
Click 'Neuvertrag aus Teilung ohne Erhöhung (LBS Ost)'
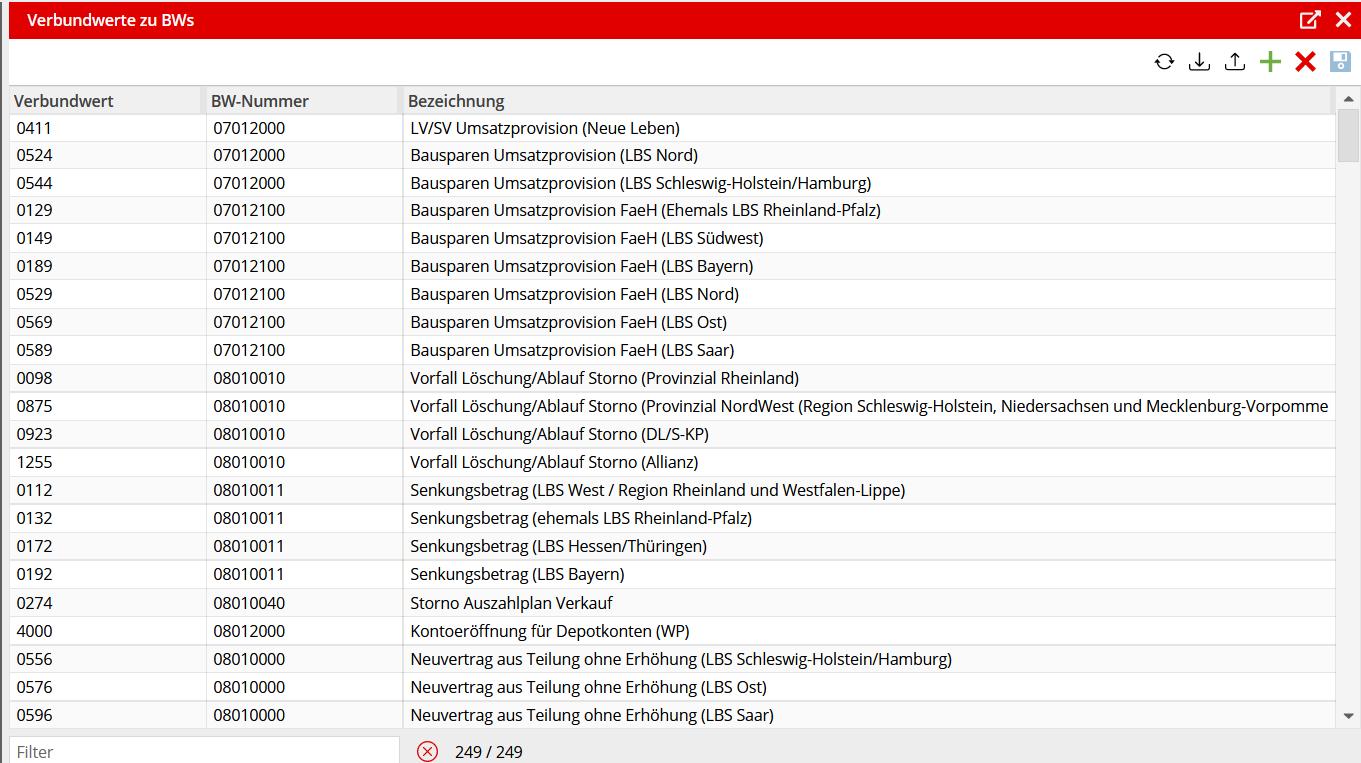point(588,687)
